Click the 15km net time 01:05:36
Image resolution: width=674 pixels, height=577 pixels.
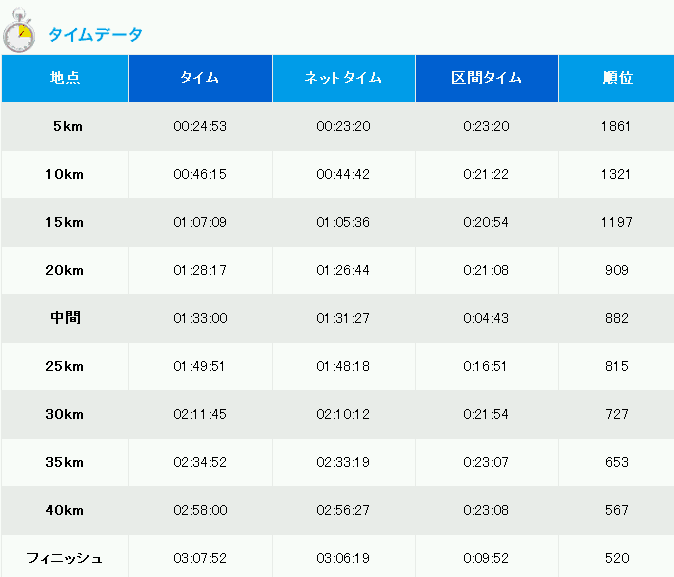(x=343, y=222)
